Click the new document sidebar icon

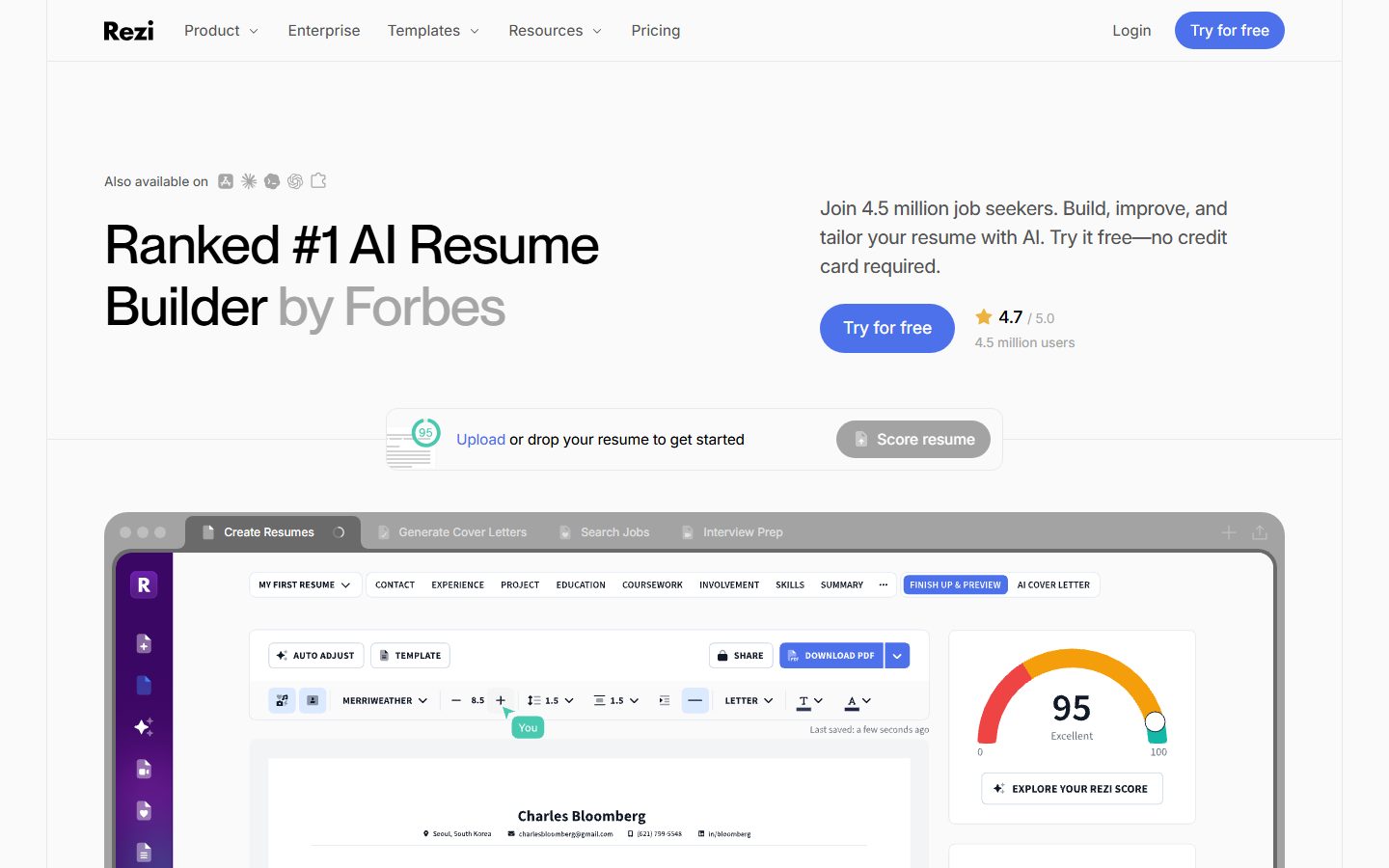pyautogui.click(x=144, y=643)
